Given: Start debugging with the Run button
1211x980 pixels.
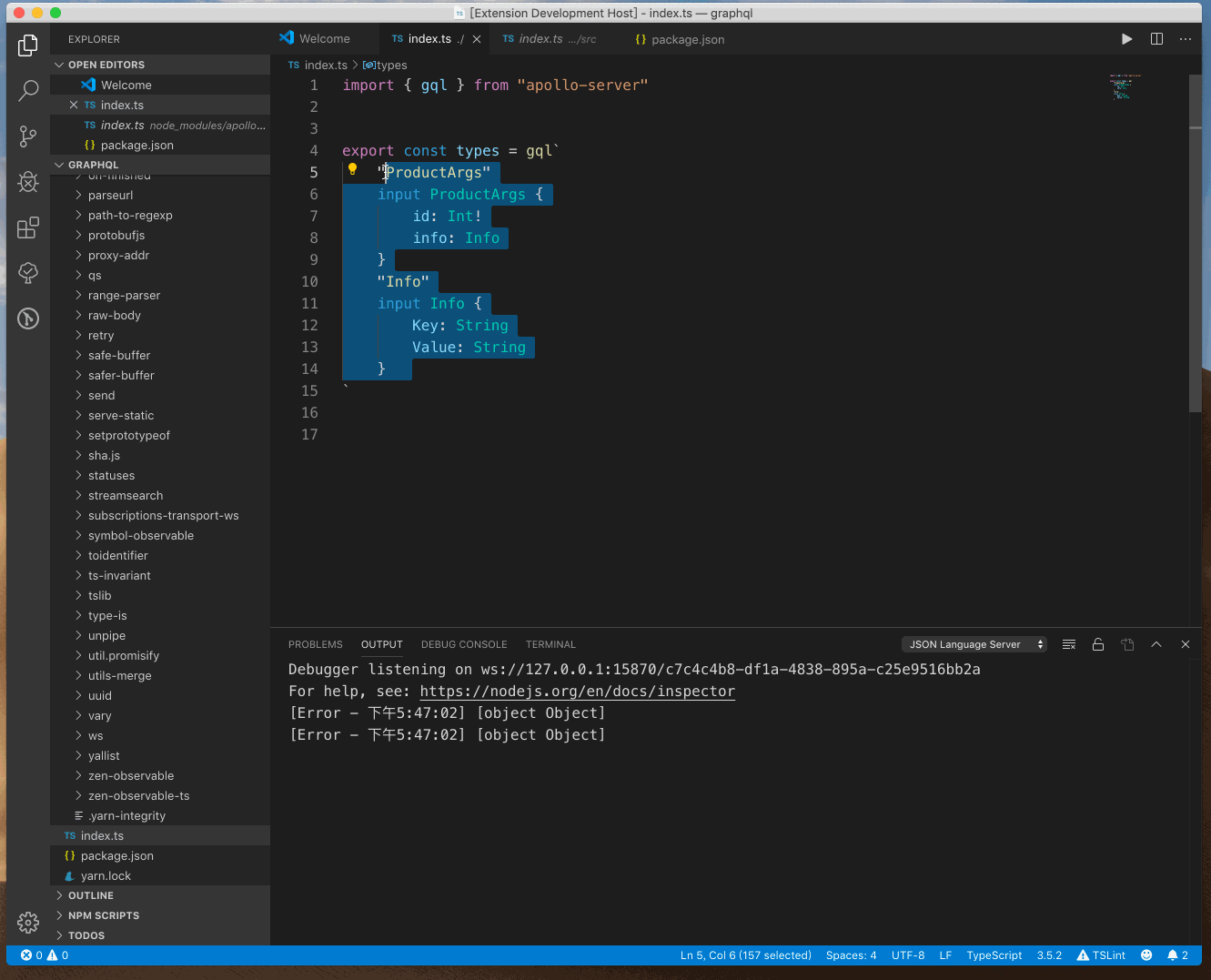Looking at the screenshot, I should point(1126,39).
